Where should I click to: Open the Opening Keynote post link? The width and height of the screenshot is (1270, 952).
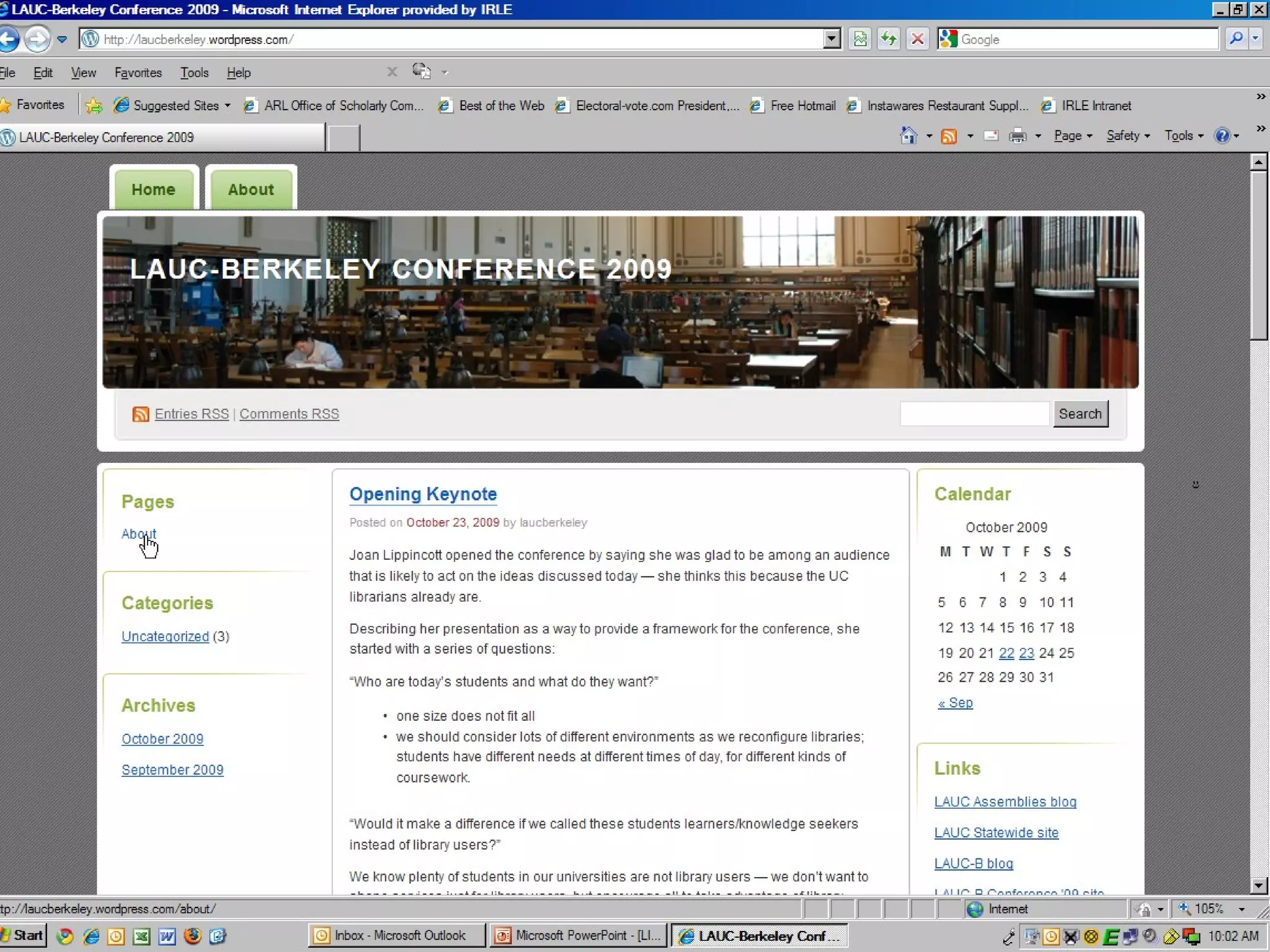[x=423, y=494]
